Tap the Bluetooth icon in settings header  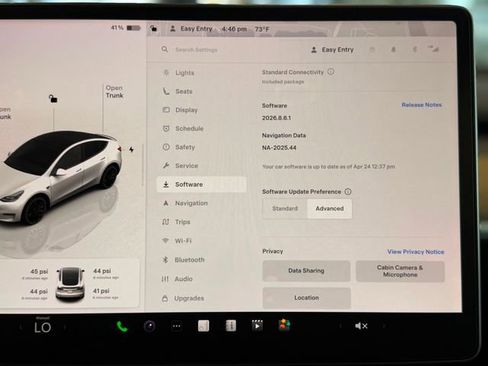click(415, 50)
